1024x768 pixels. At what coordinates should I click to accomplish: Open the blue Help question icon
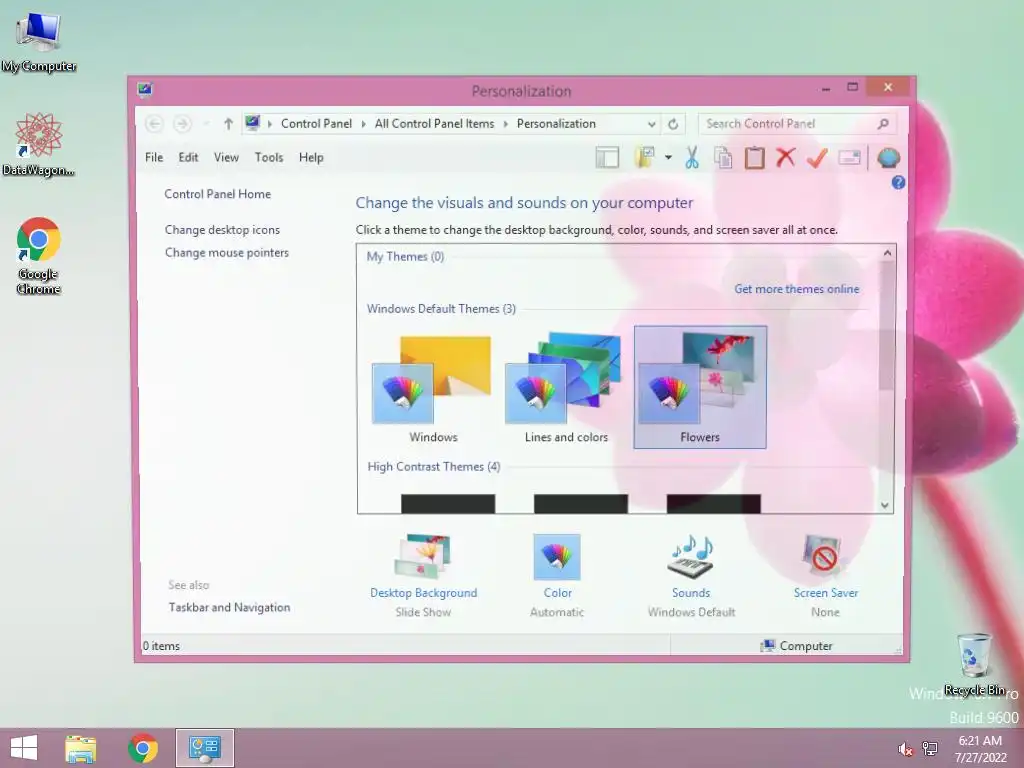pos(898,183)
